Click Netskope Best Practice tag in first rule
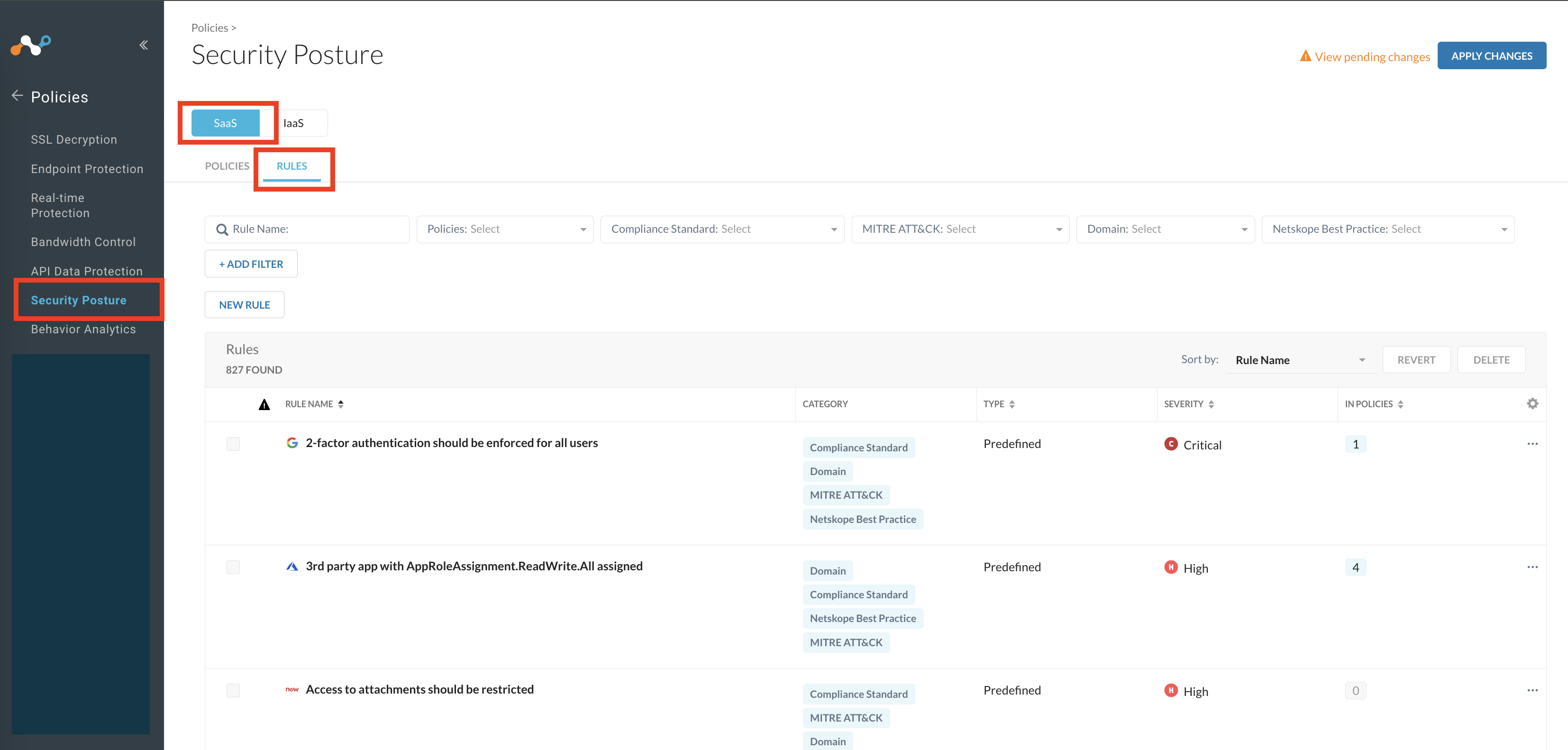The image size is (1568, 750). coord(863,519)
